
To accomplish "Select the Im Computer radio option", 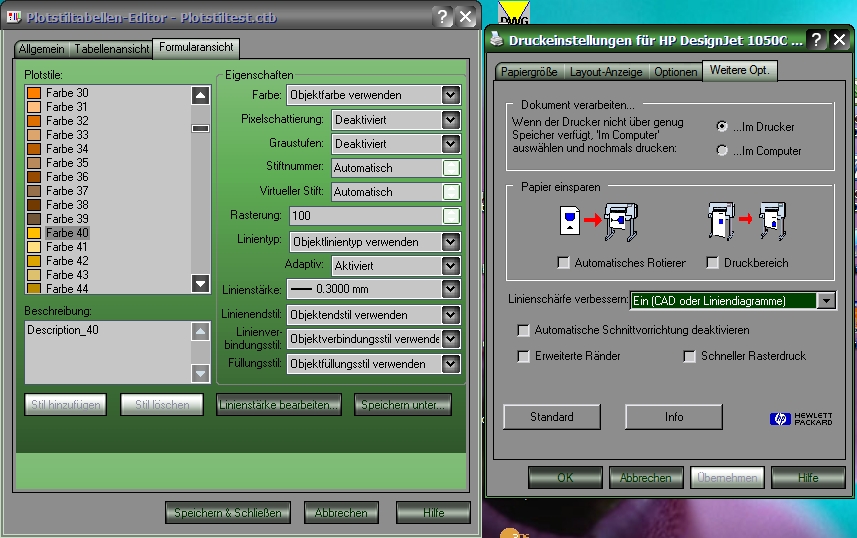I will click(x=722, y=150).
